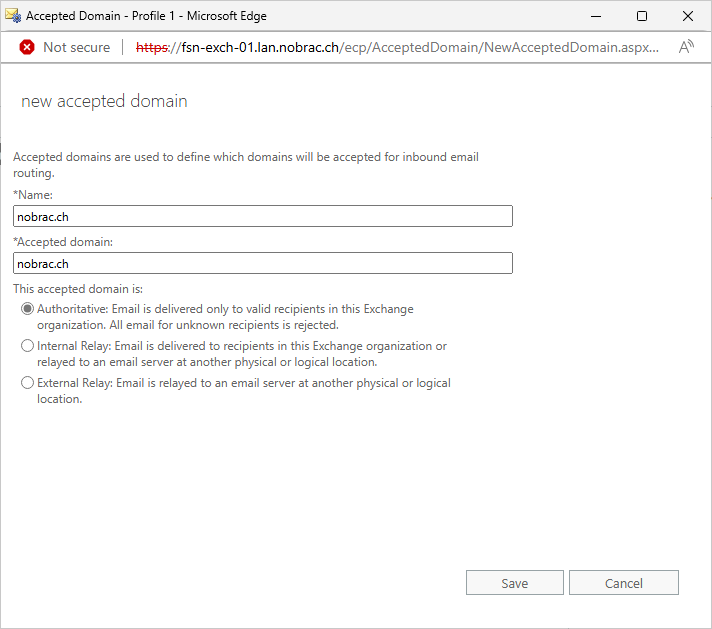
Task: Minimize the Accepted Domain window
Action: pyautogui.click(x=596, y=16)
